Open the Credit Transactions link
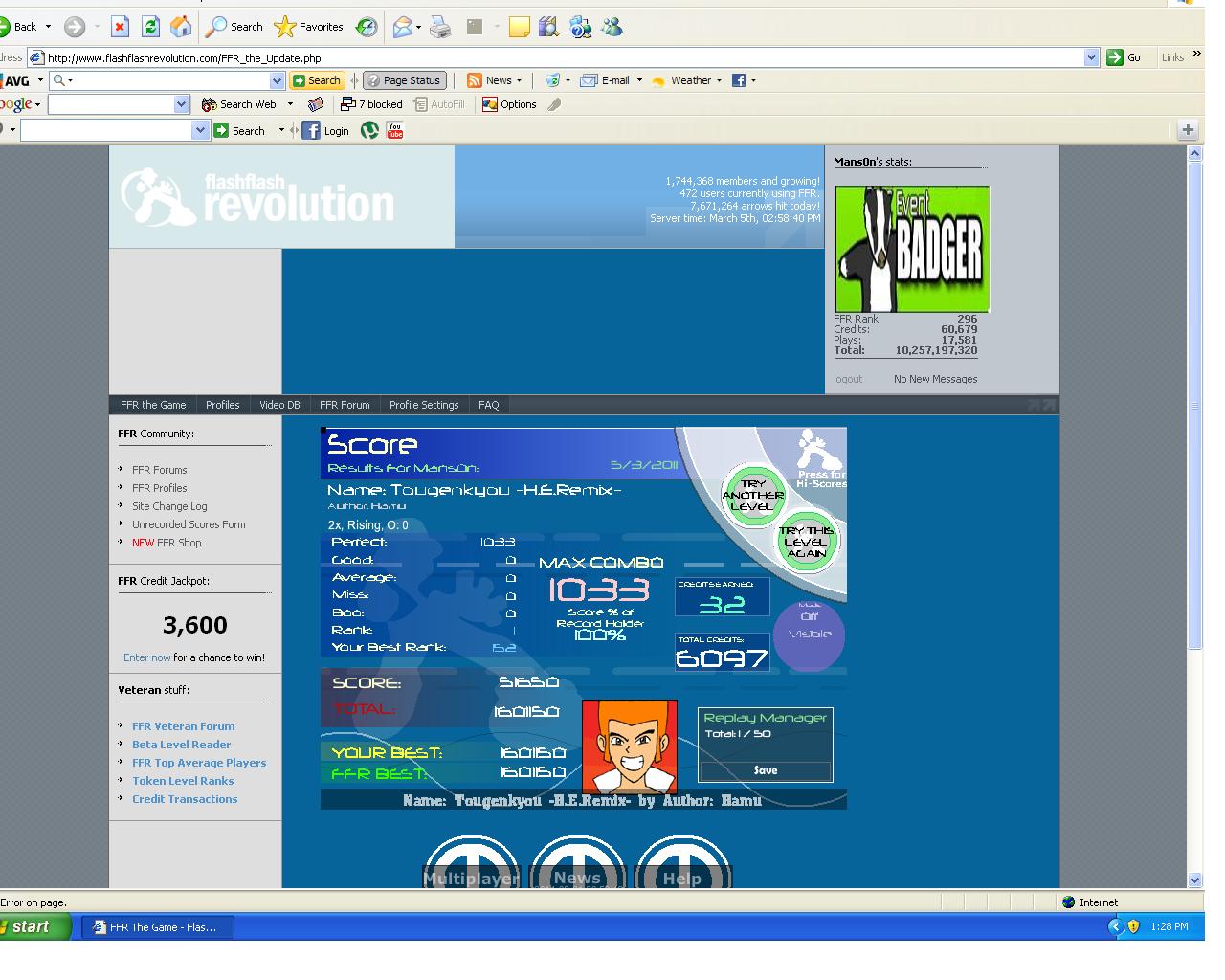 coord(185,799)
